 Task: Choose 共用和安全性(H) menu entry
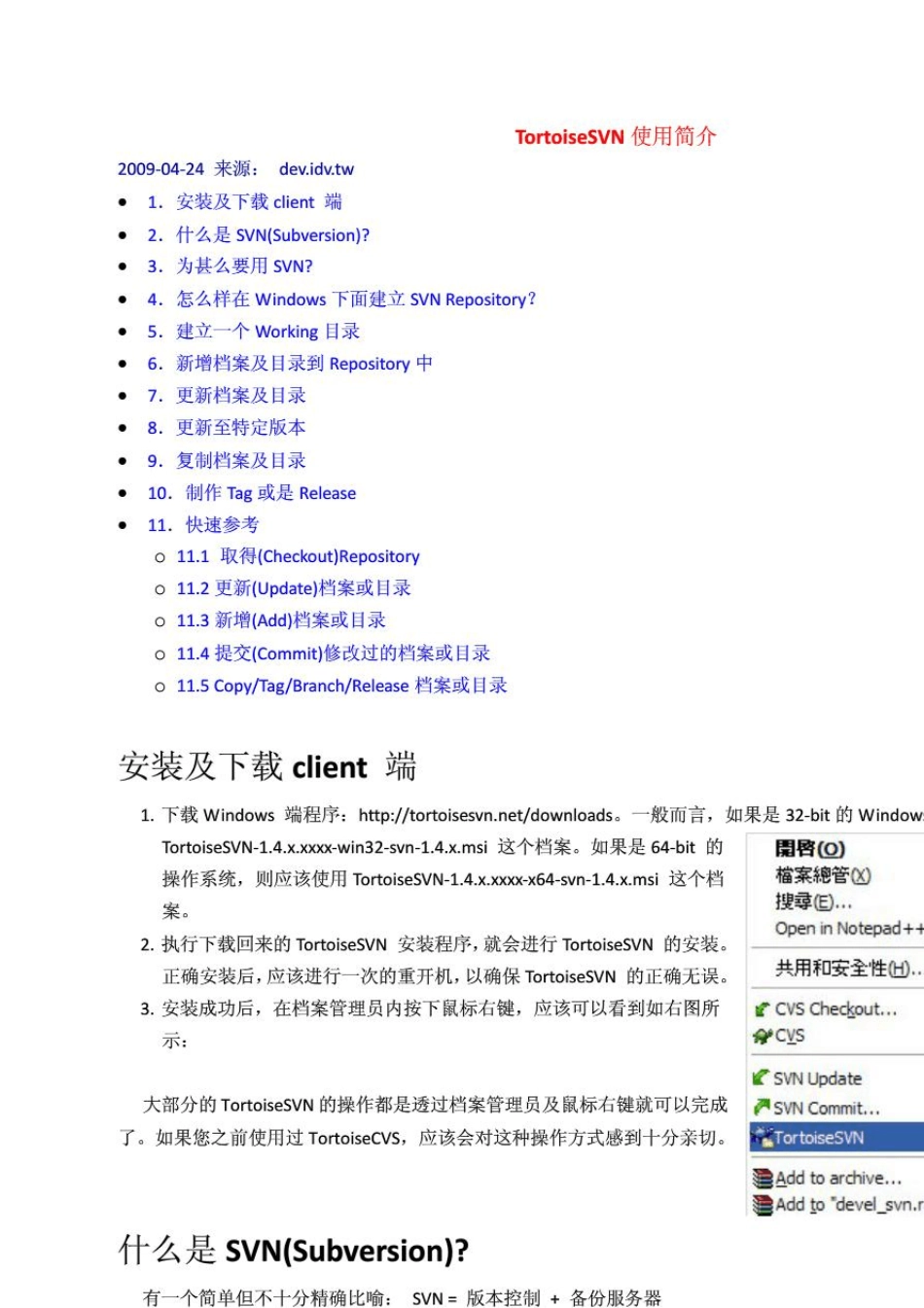click(848, 969)
